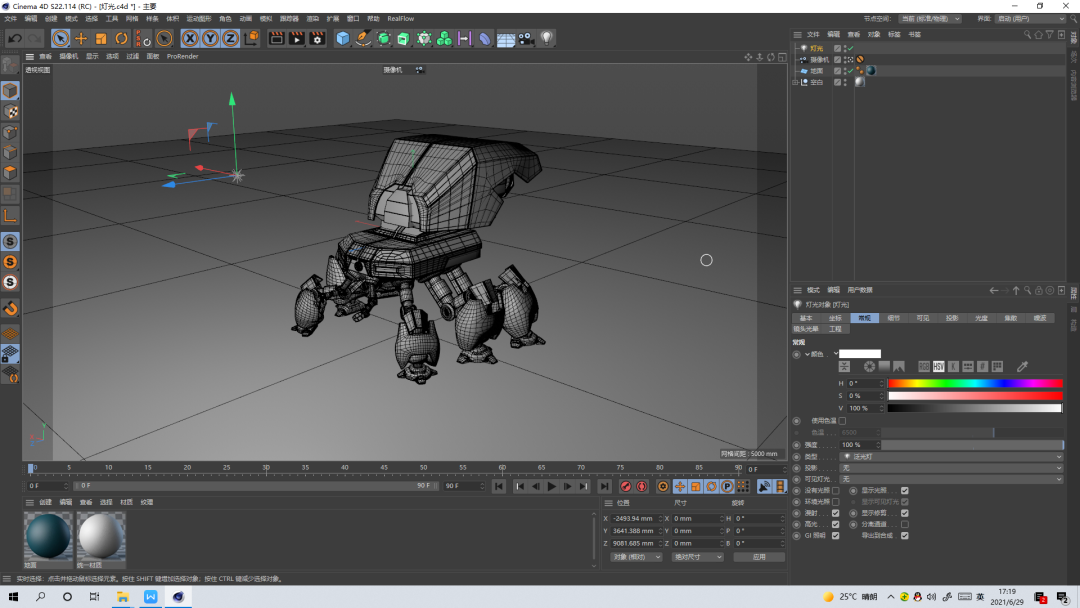1080x608 pixels.
Task: Switch to the 工程 attribute tab
Action: coord(835,329)
